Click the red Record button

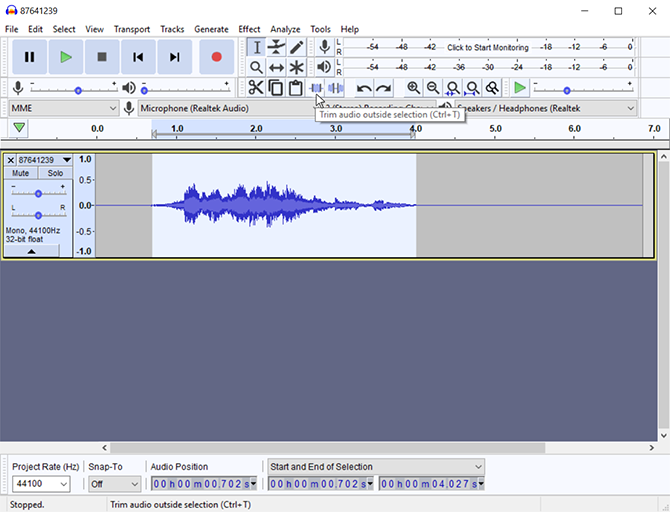[216, 57]
